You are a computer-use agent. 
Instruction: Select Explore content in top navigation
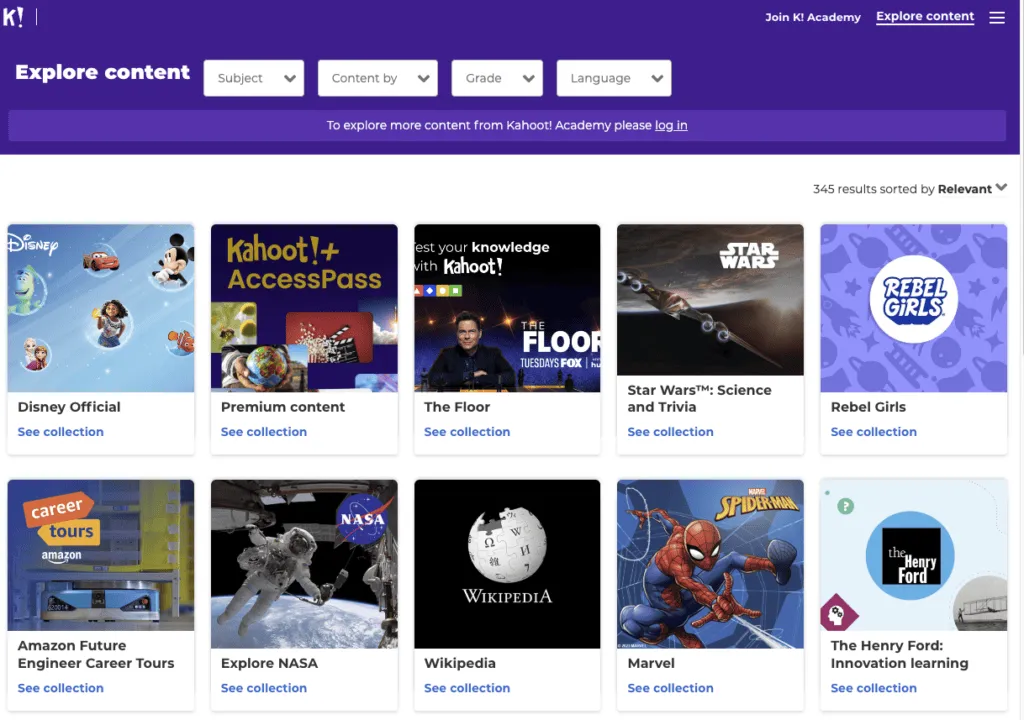[924, 17]
